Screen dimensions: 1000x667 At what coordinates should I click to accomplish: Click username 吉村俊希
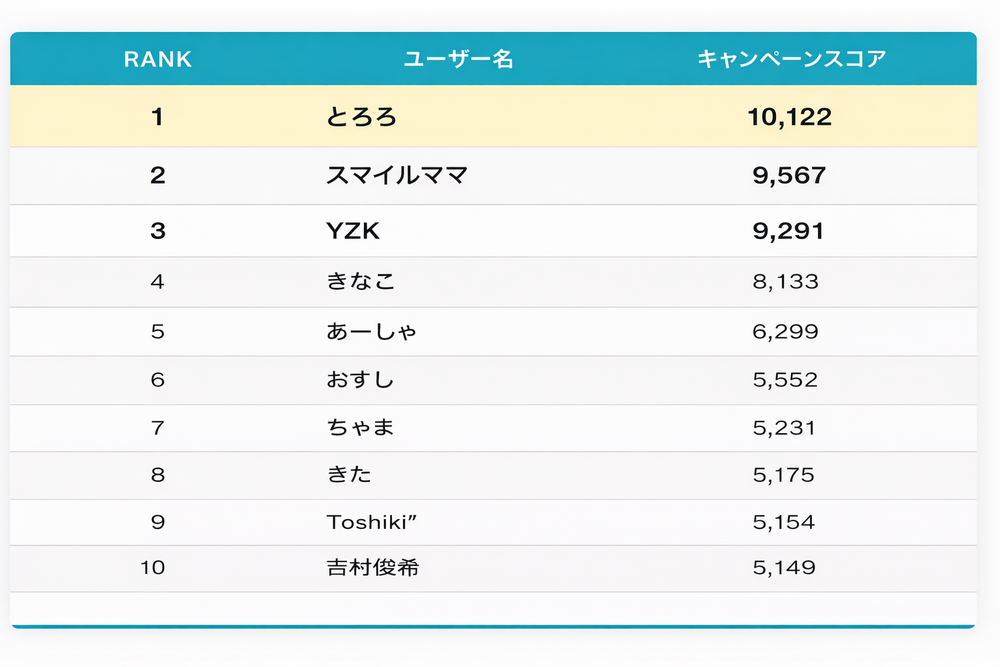click(x=372, y=568)
